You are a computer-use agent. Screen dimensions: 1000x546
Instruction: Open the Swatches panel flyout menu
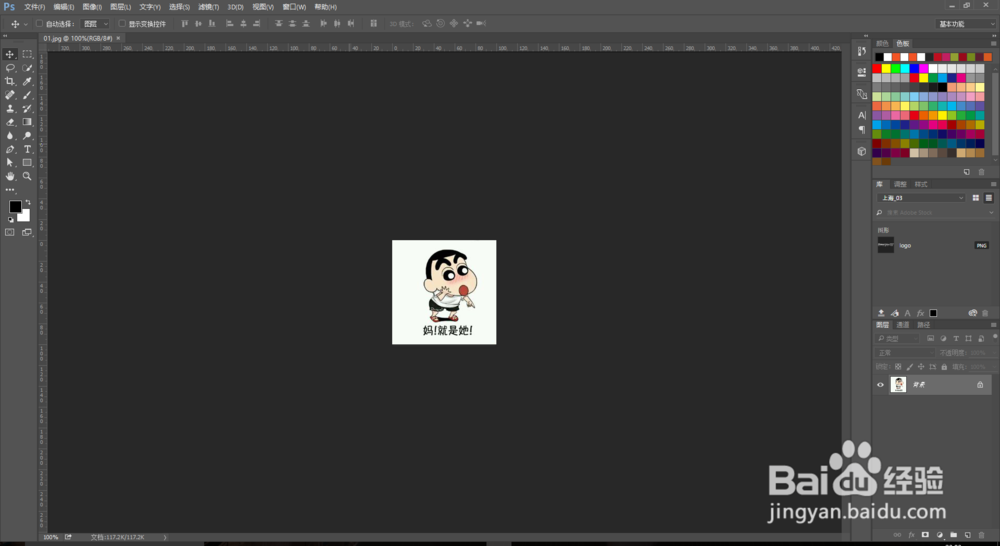click(x=993, y=43)
